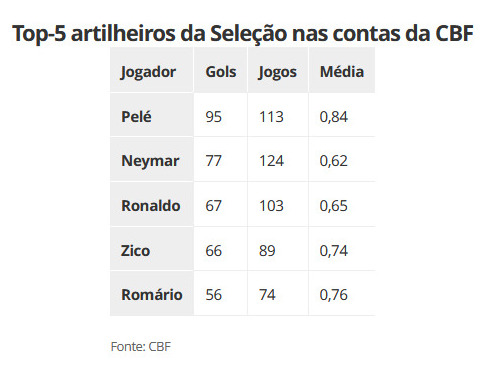The height and width of the screenshot is (366, 490).
Task: Click the Fonte: CBF source text
Action: tap(141, 347)
